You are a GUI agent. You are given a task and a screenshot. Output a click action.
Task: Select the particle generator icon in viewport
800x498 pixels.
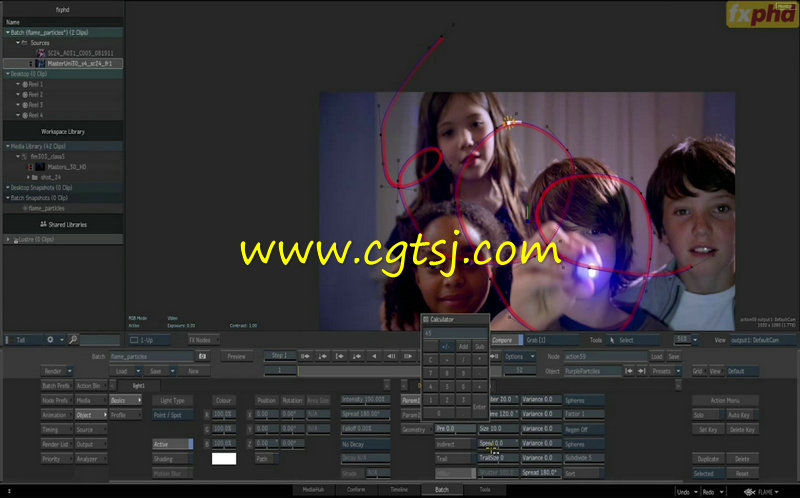point(509,122)
